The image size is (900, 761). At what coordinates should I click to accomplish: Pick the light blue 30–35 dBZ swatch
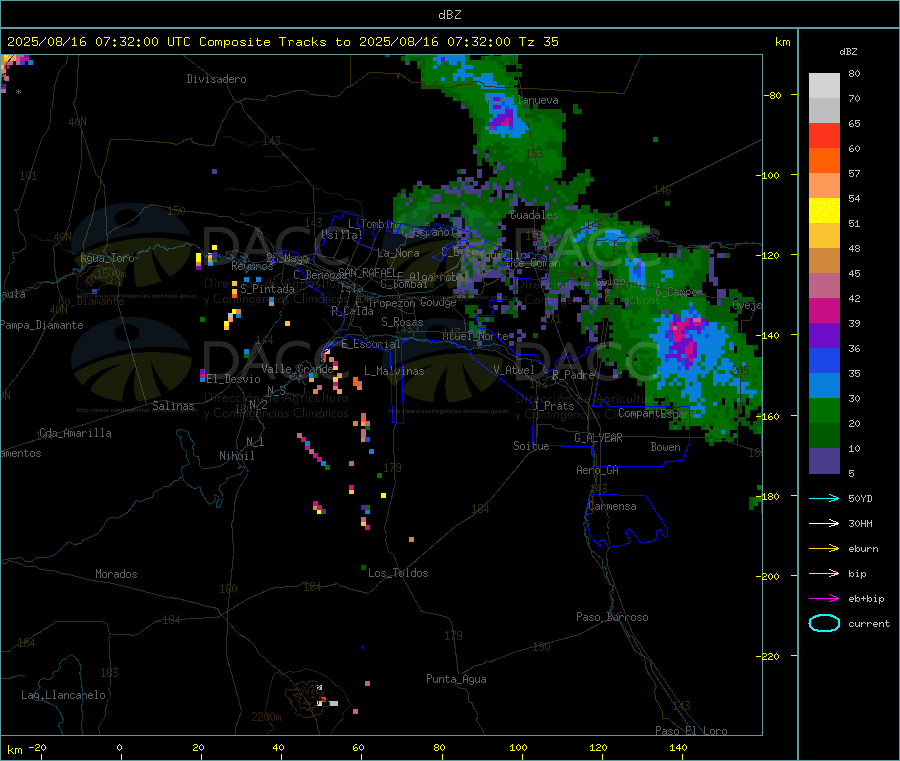[x=824, y=386]
